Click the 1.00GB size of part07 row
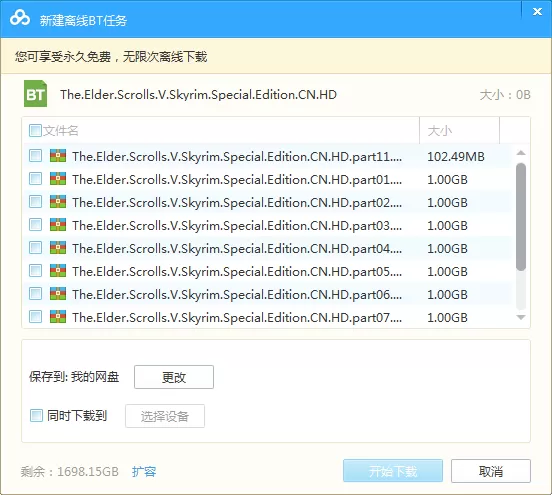 coord(447,318)
